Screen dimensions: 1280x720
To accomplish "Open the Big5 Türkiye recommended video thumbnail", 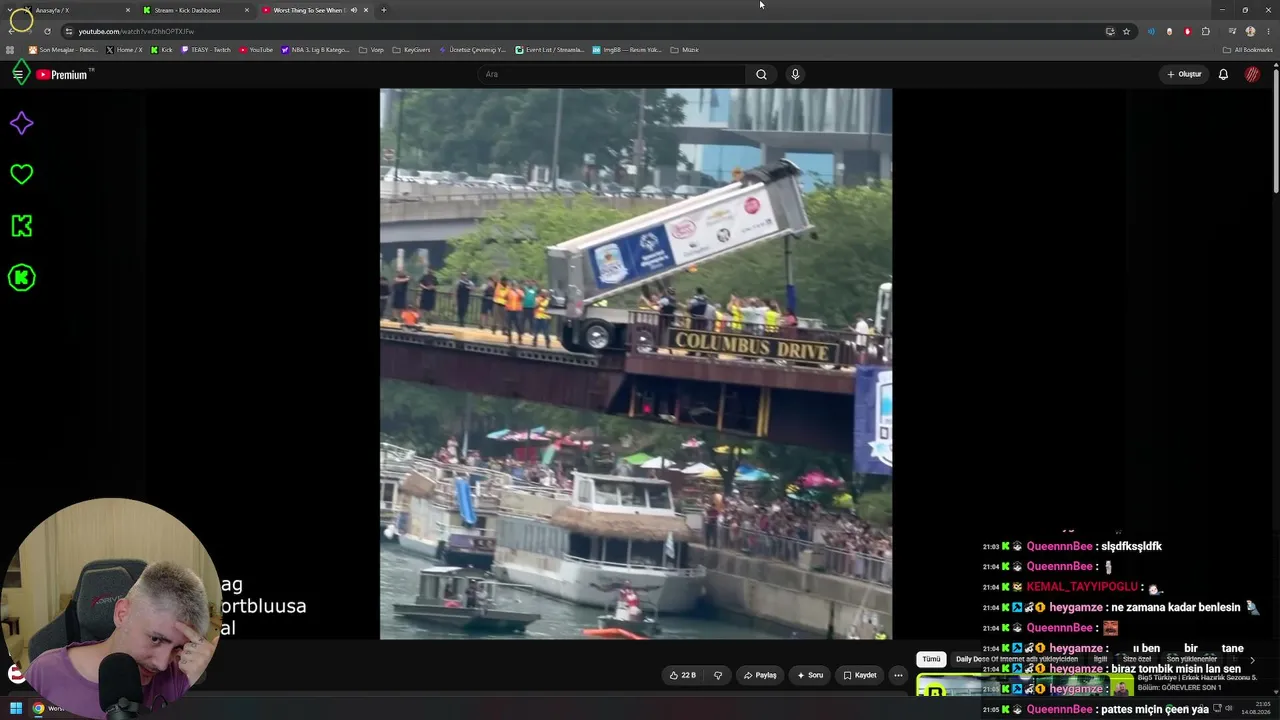I will [1026, 685].
